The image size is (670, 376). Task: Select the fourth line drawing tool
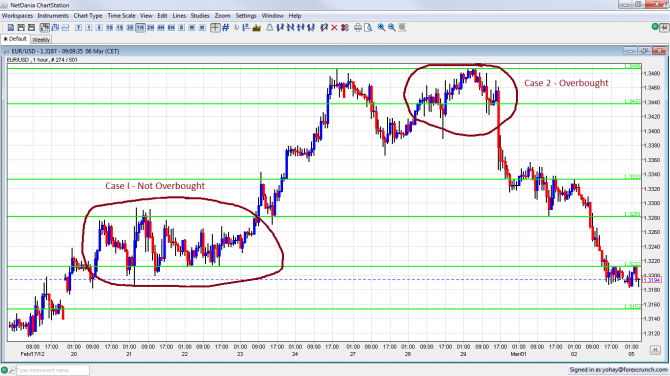(311, 27)
